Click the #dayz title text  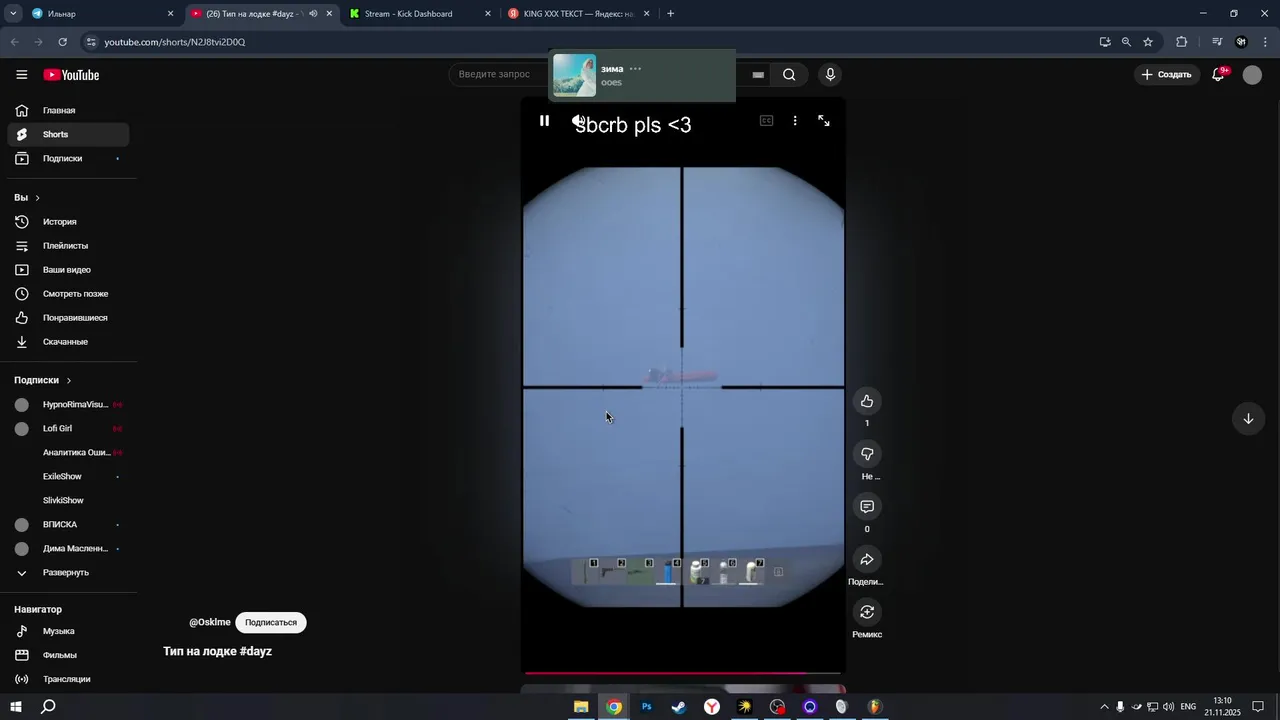tap(256, 651)
